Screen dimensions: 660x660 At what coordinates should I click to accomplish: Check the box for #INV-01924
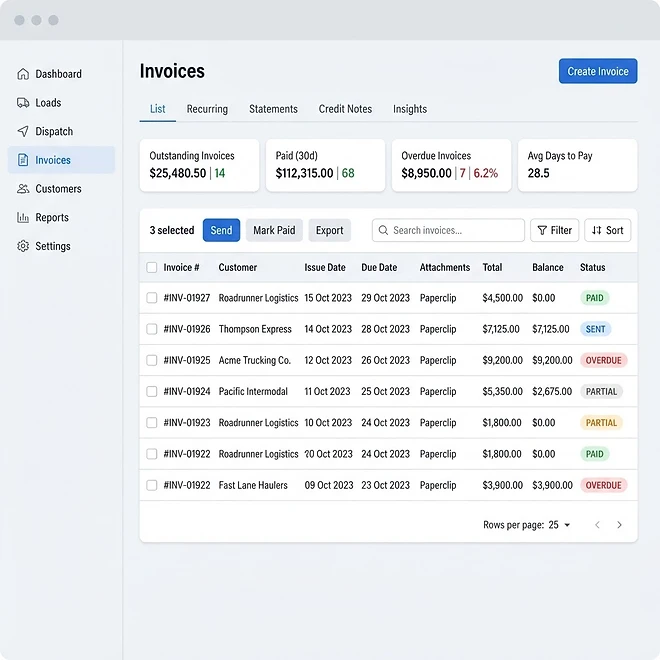[152, 391]
